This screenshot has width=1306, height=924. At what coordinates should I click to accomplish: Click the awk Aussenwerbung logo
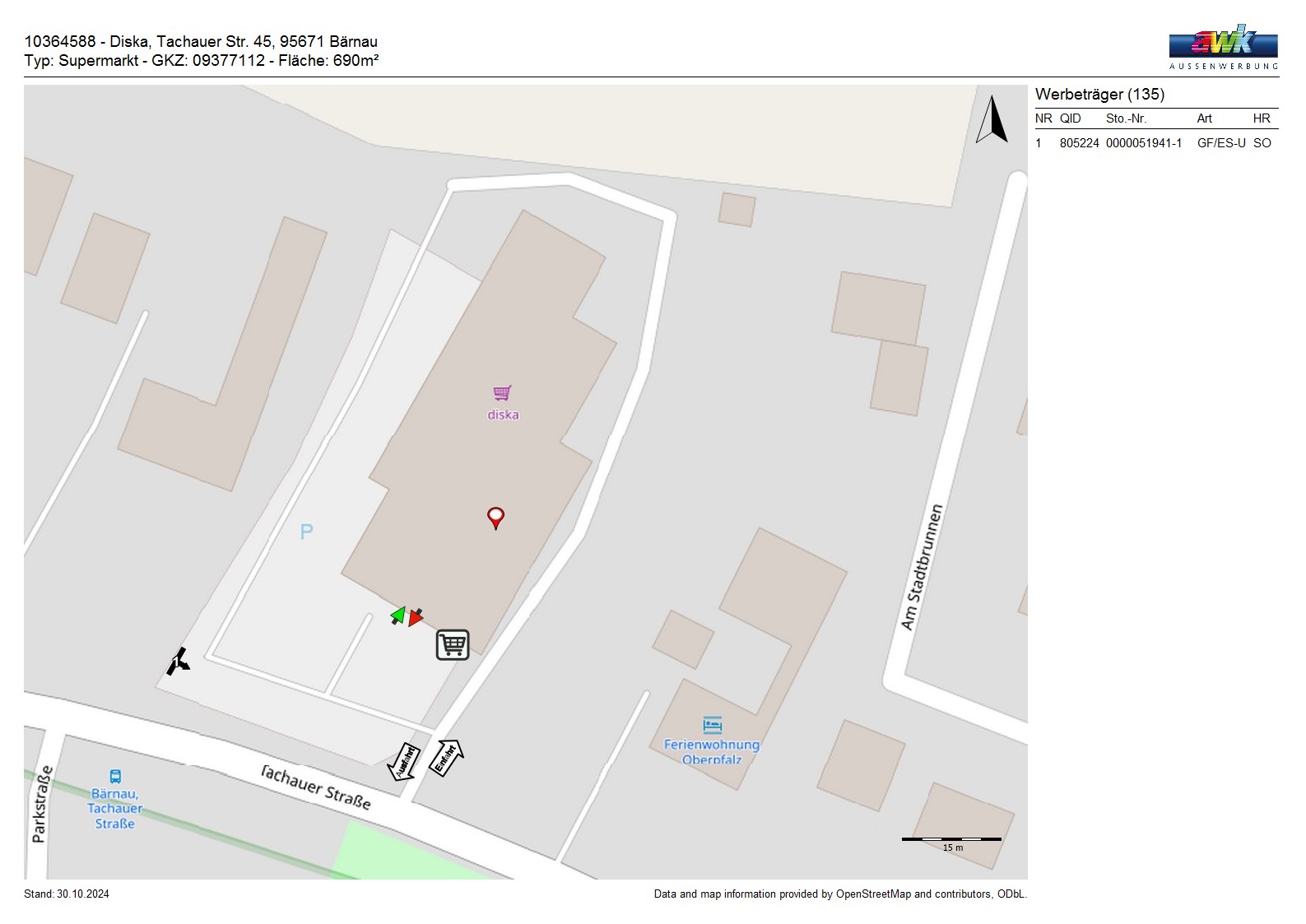pos(1223,47)
